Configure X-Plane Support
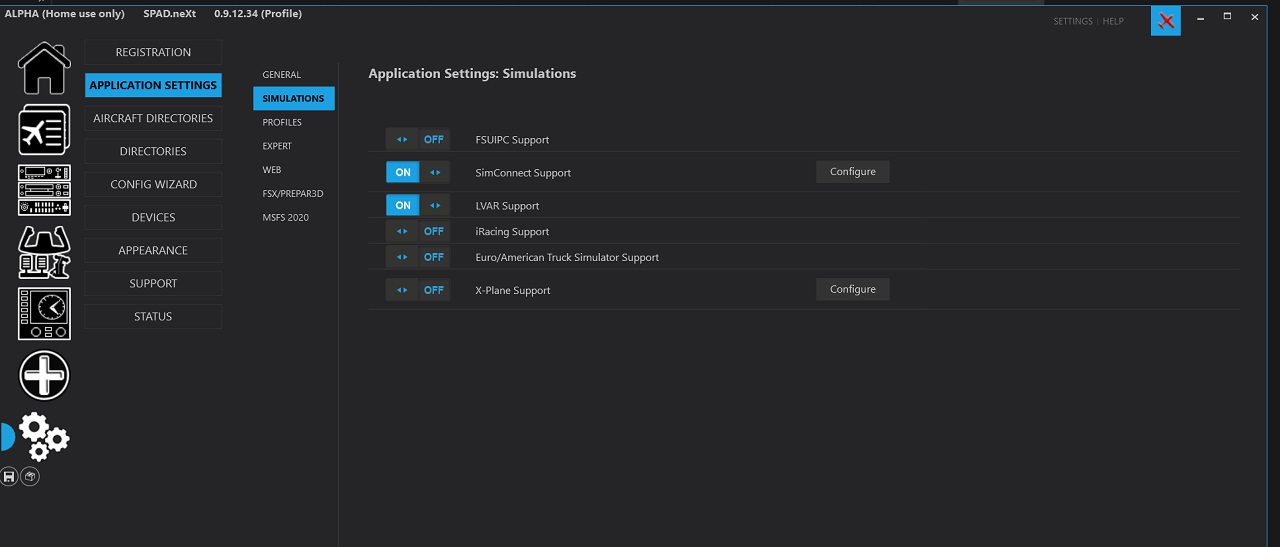 [853, 289]
